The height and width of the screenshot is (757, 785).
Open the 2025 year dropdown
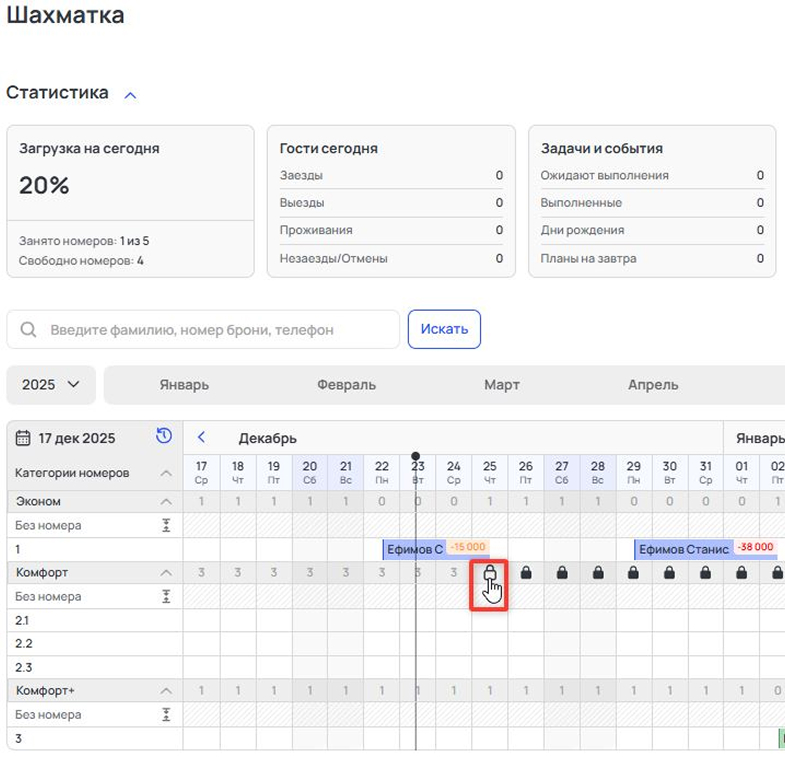pyautogui.click(x=51, y=385)
